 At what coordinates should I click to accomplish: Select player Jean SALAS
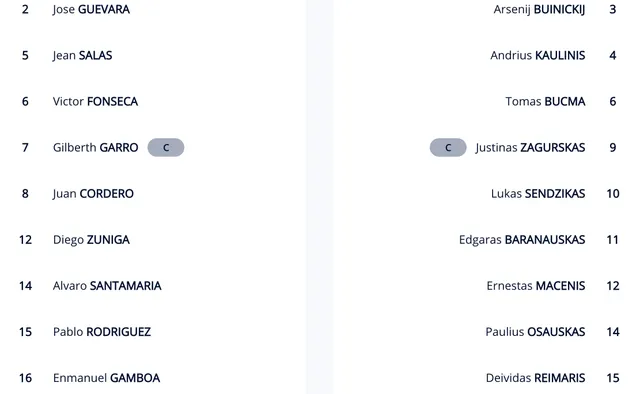click(x=82, y=56)
